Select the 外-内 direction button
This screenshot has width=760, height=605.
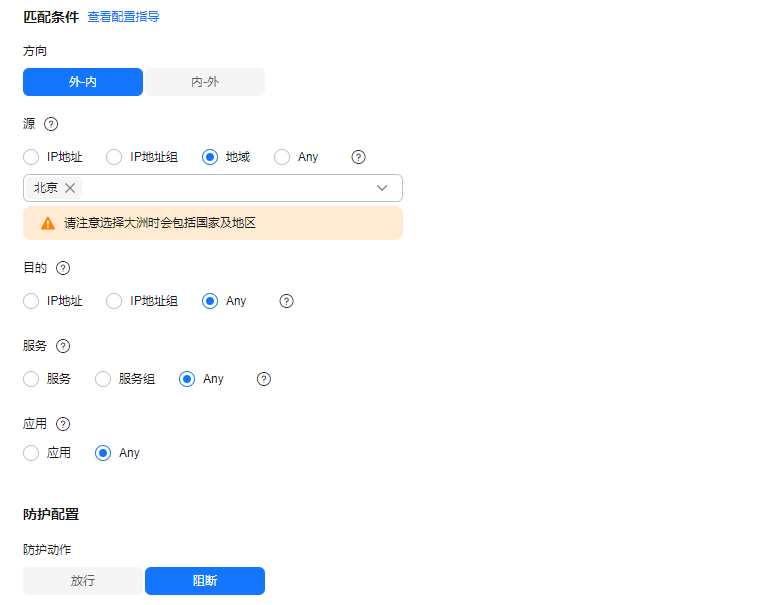click(x=83, y=82)
